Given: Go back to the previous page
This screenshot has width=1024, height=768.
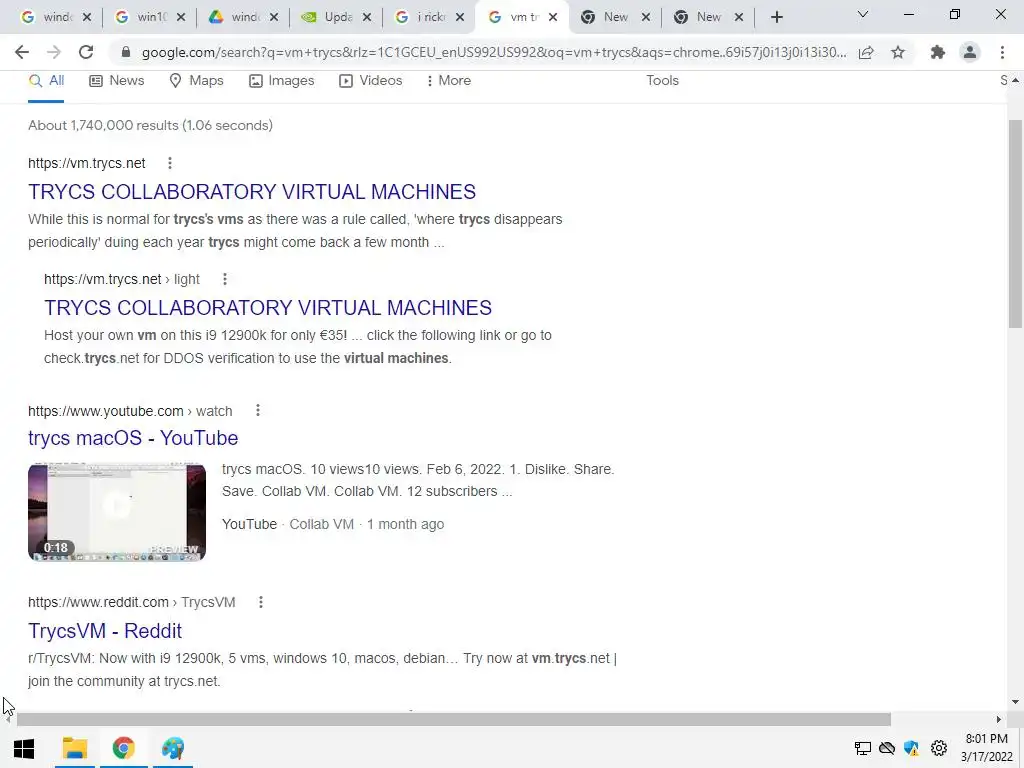Looking at the screenshot, I should tap(22, 52).
